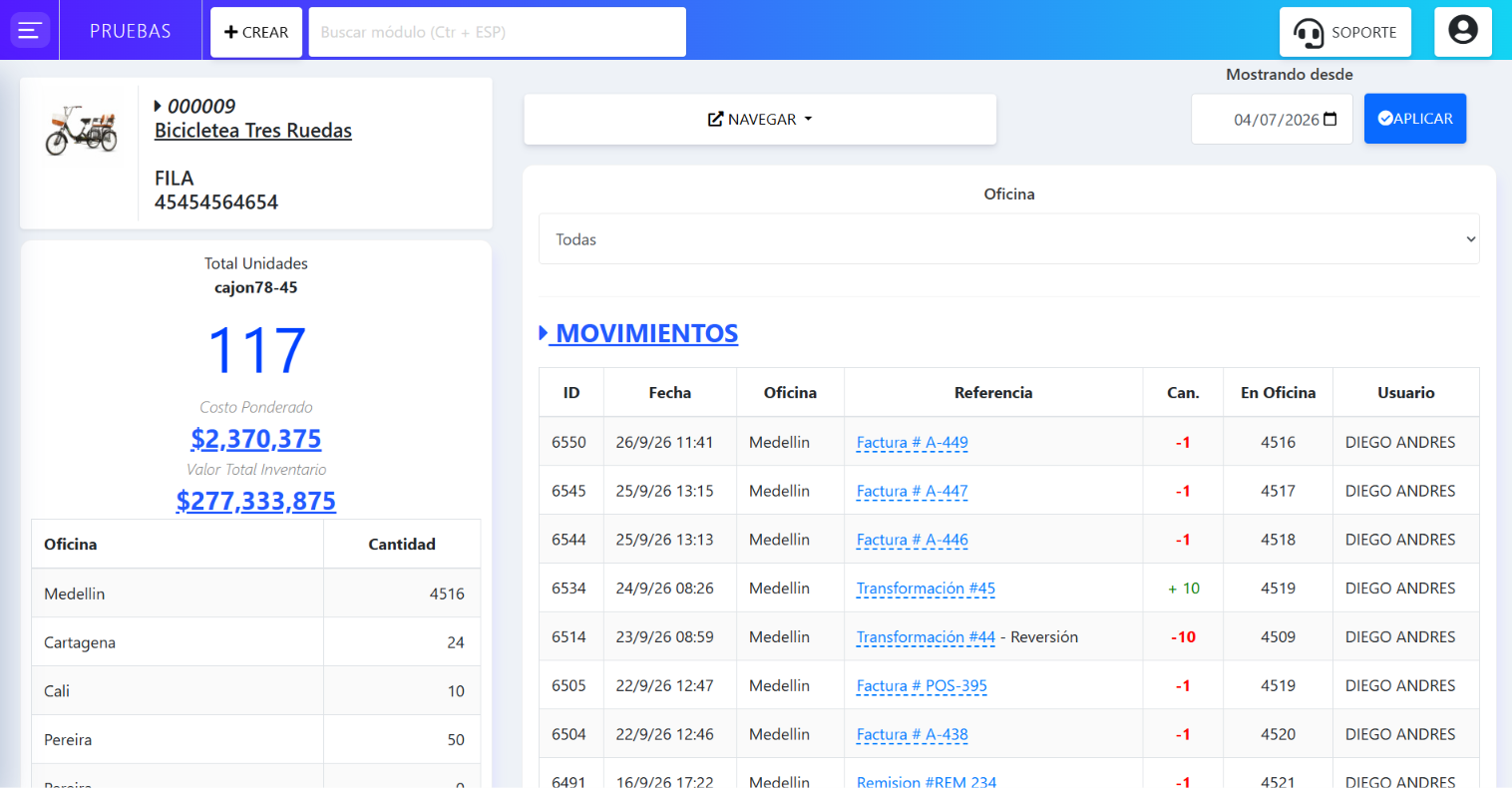Click the APLICAR button
Screen dimensions: 1512x788
pyautogui.click(x=1415, y=119)
